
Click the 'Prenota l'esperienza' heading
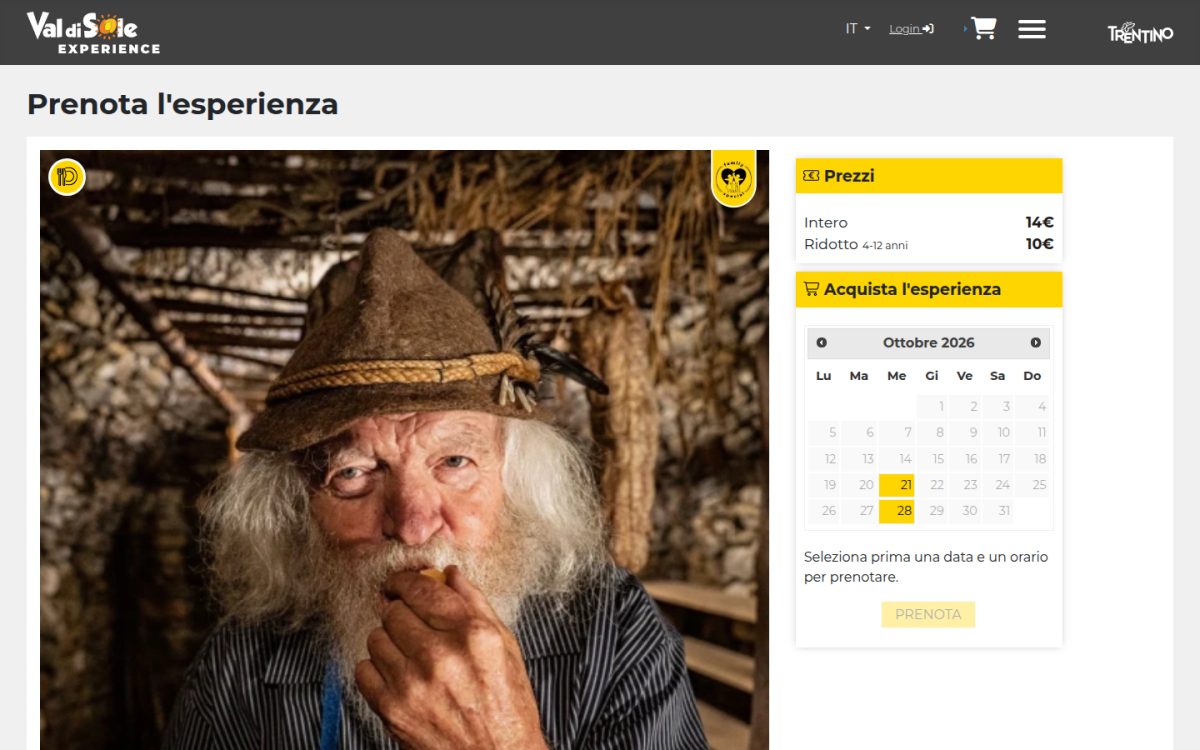183,104
